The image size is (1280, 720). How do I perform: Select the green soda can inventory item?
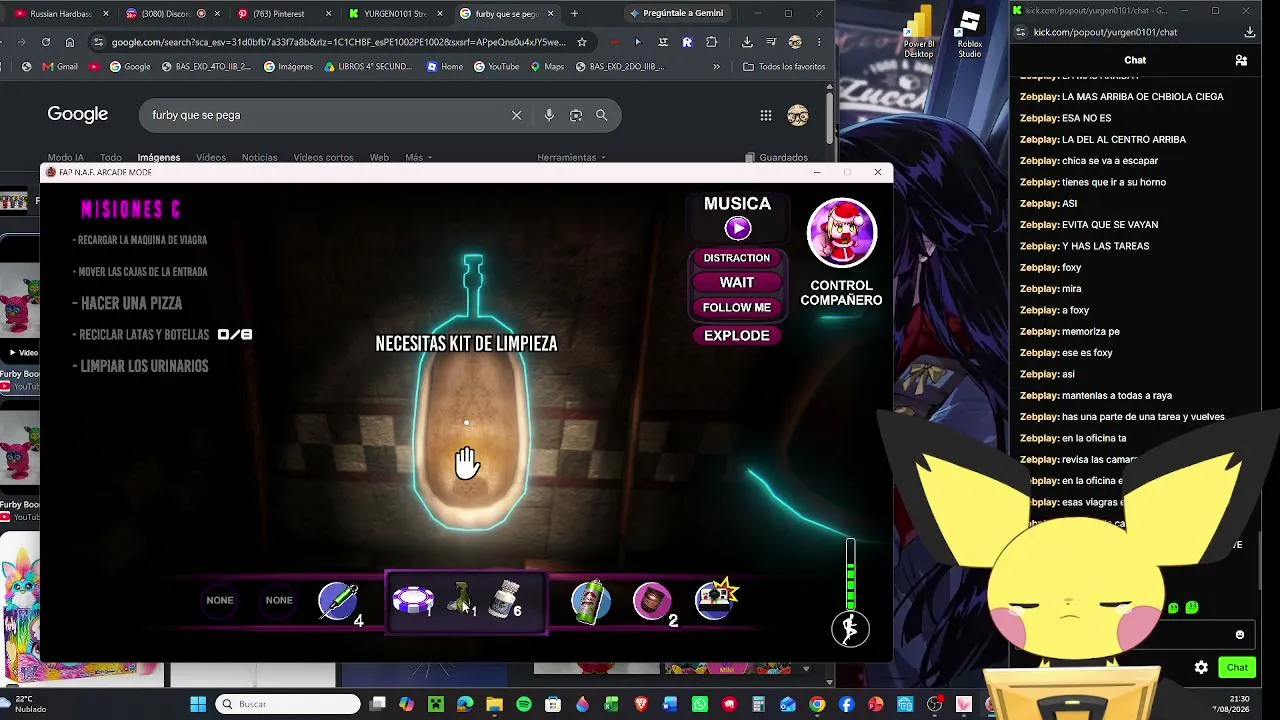(x=590, y=602)
